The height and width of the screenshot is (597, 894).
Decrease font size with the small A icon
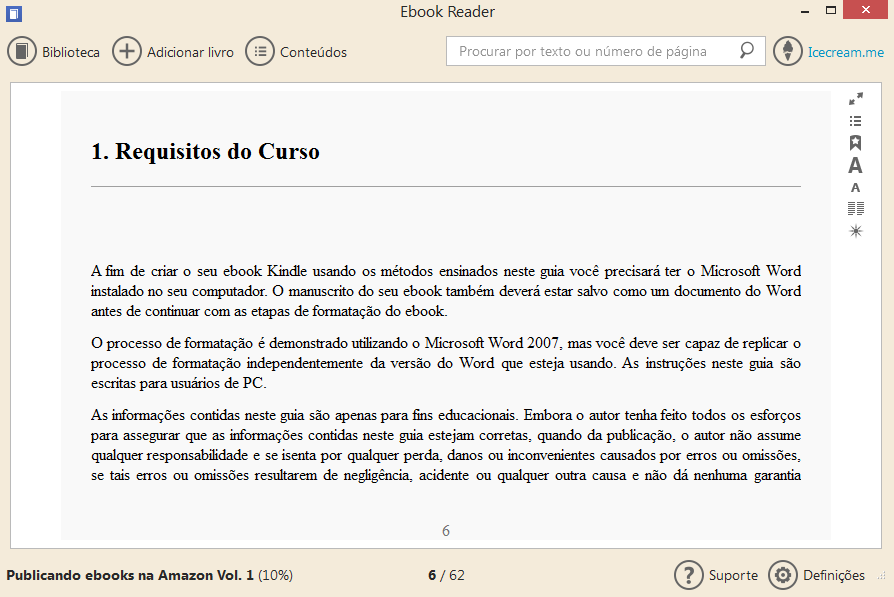[x=856, y=188]
